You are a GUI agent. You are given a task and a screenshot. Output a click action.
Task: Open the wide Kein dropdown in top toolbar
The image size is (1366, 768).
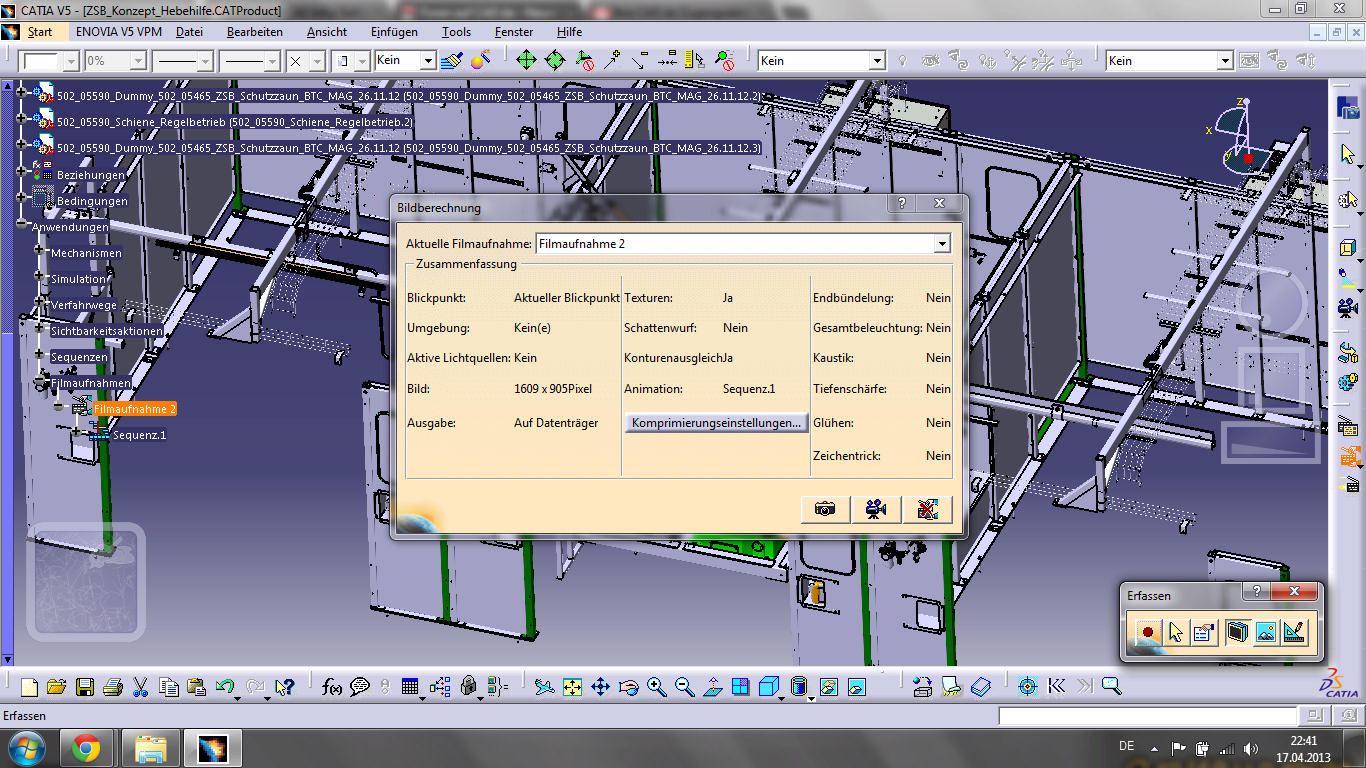tap(877, 61)
